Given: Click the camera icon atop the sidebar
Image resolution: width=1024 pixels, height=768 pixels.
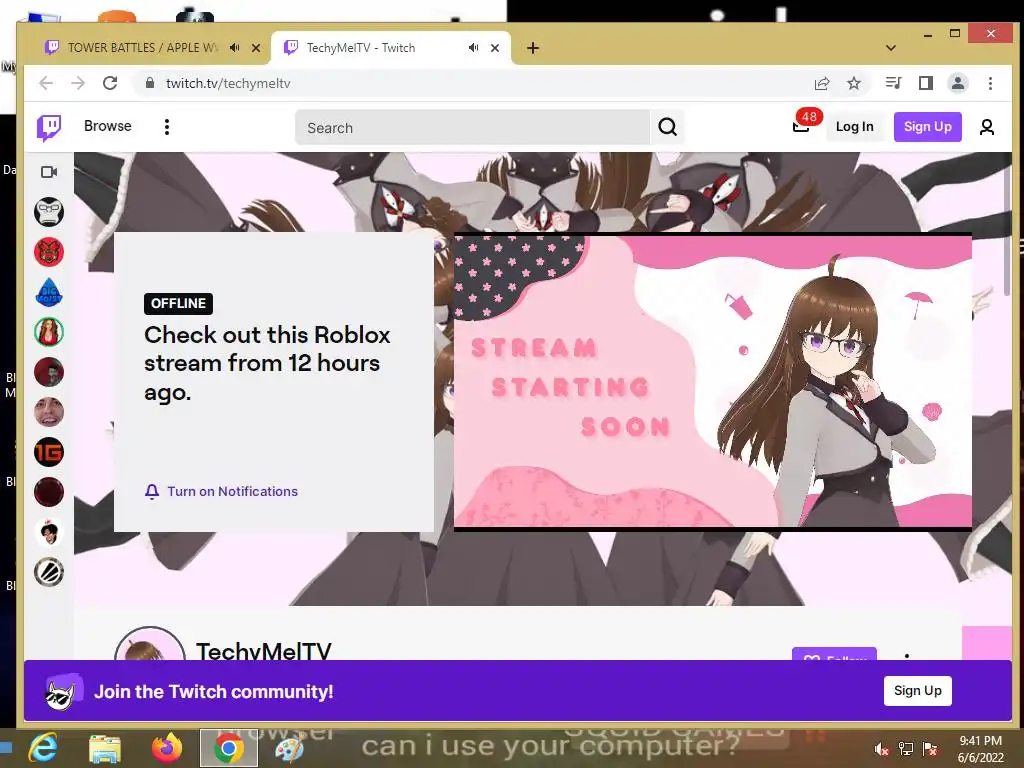Looking at the screenshot, I should [x=49, y=172].
